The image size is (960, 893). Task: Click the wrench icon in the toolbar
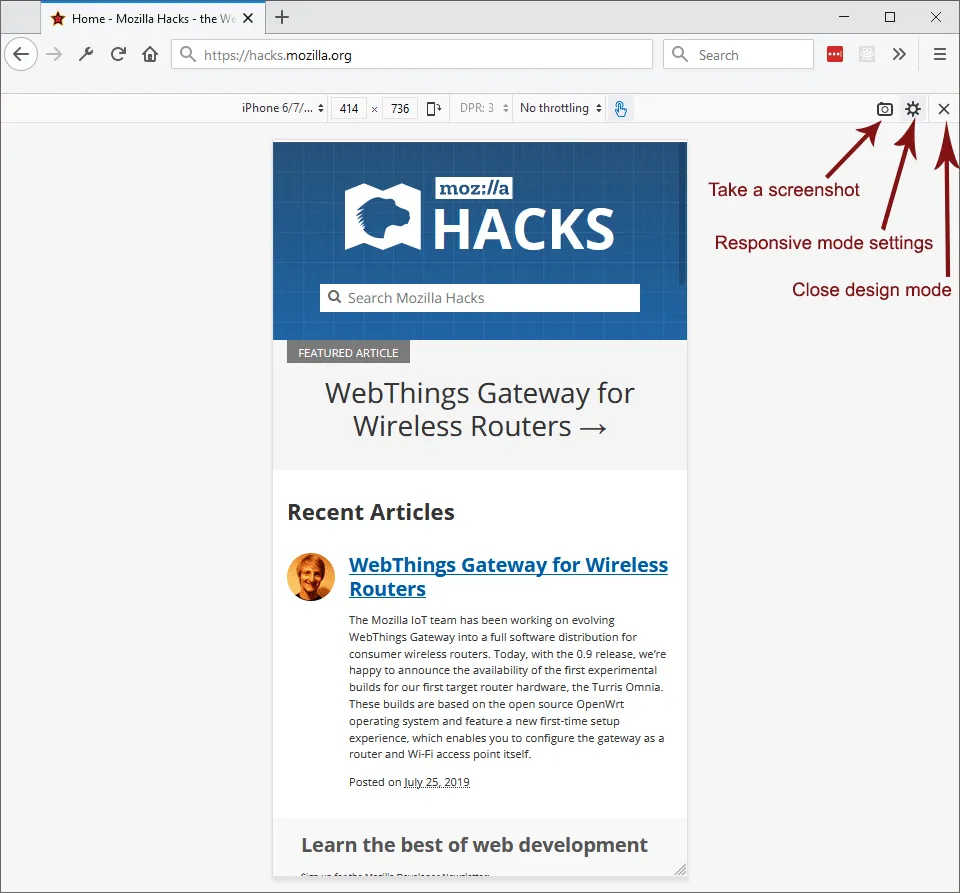[x=85, y=54]
